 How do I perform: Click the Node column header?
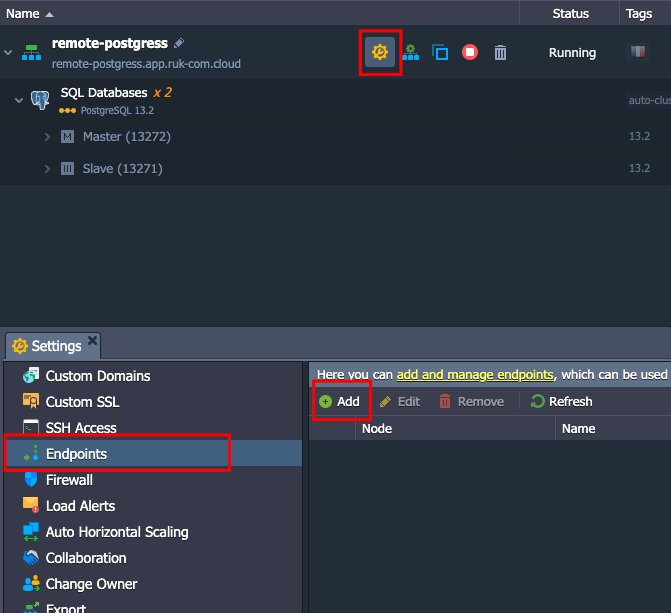(455, 429)
